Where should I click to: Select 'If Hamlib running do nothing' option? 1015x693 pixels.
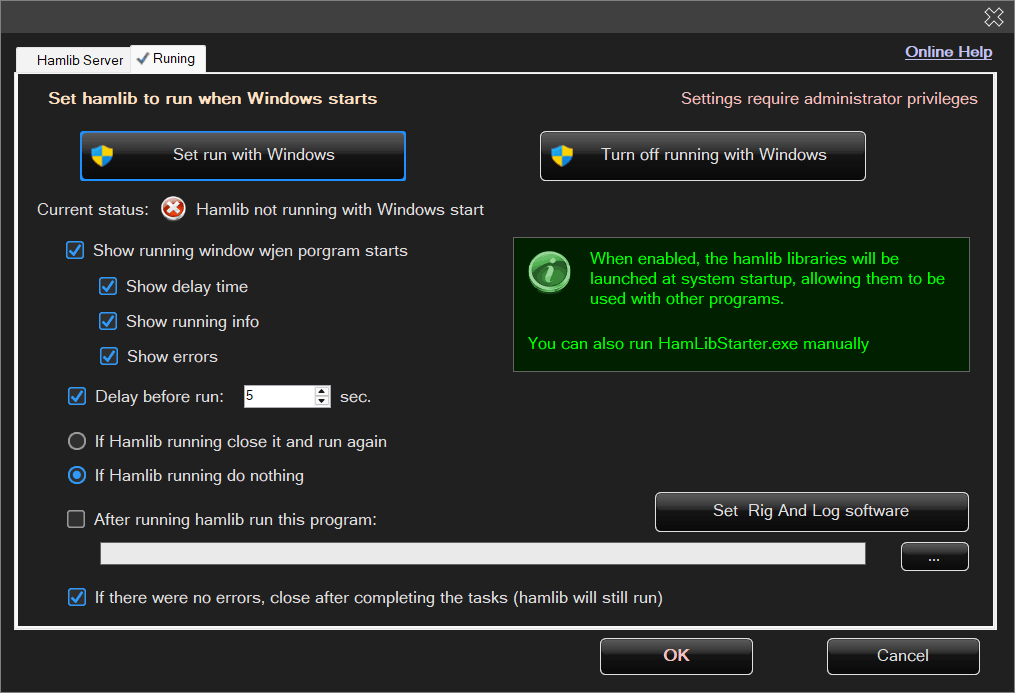click(76, 476)
